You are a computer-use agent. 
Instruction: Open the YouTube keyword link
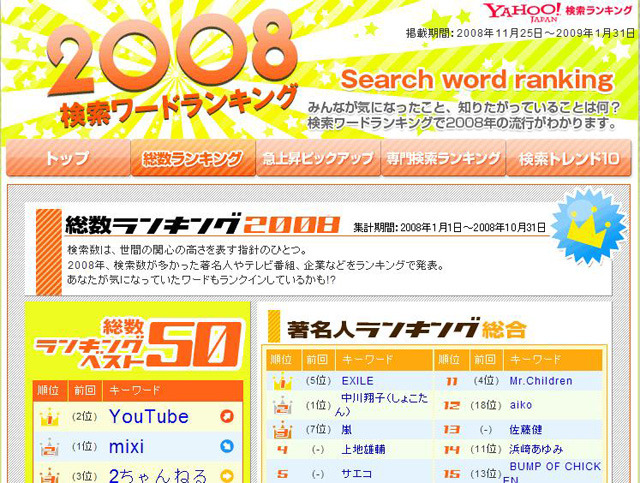149,416
